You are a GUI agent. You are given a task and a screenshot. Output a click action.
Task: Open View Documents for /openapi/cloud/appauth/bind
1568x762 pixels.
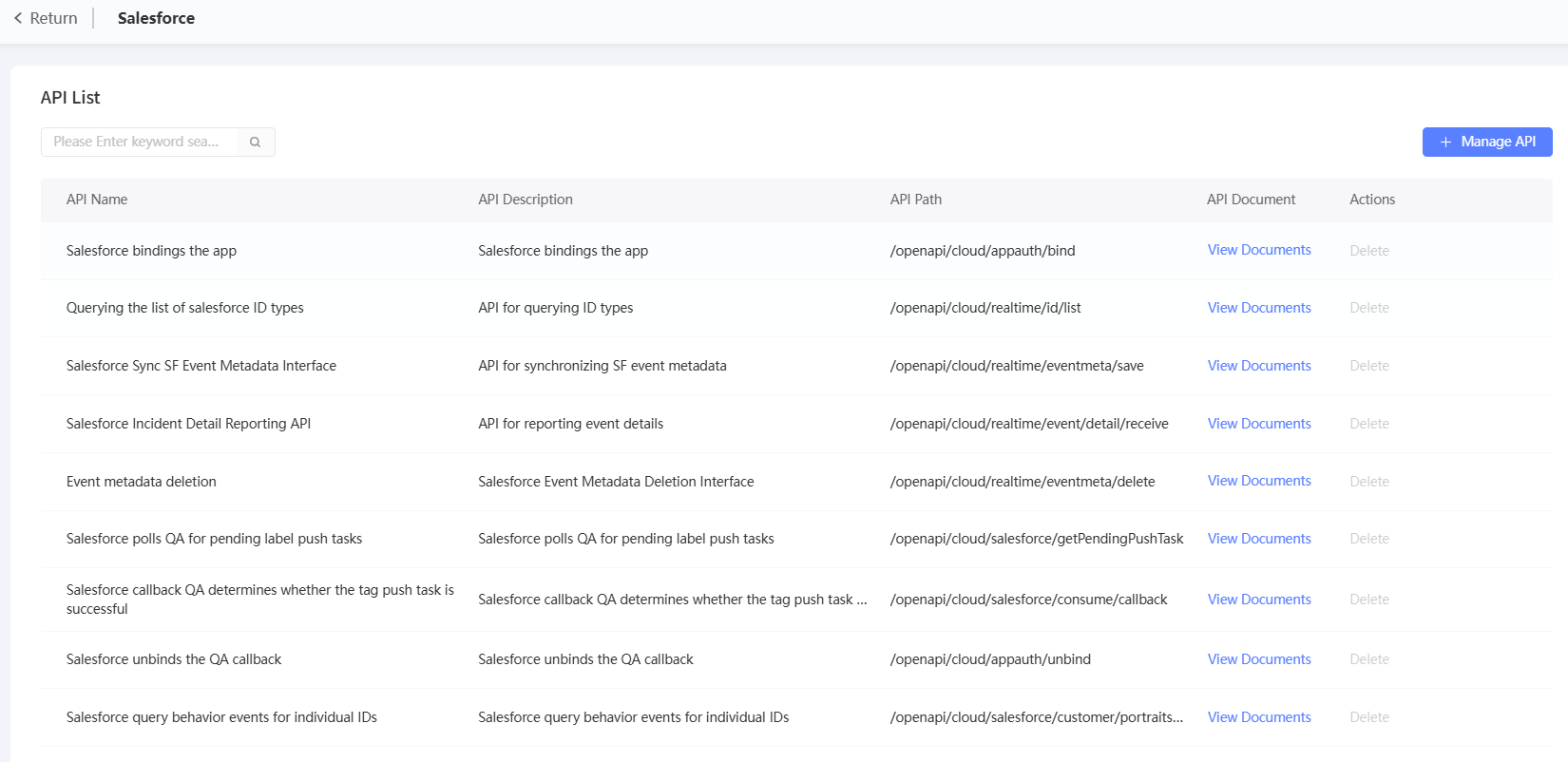[1259, 250]
